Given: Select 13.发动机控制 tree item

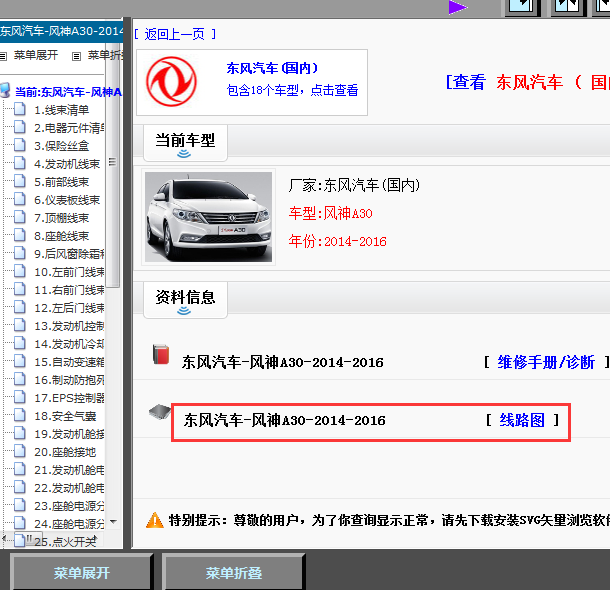Looking at the screenshot, I should [69, 326].
